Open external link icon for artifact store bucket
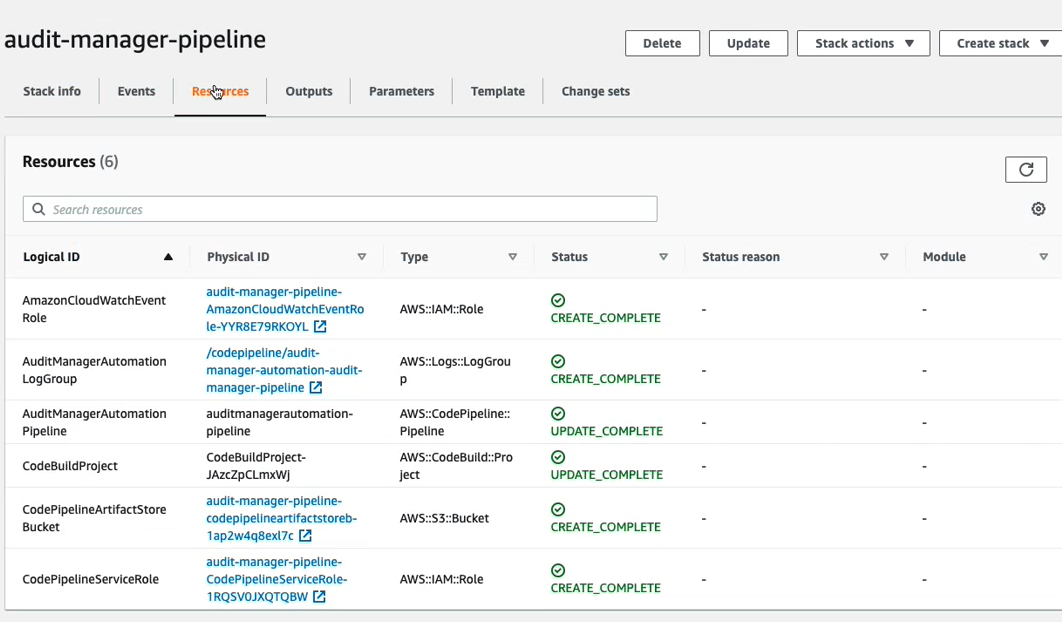 click(305, 535)
